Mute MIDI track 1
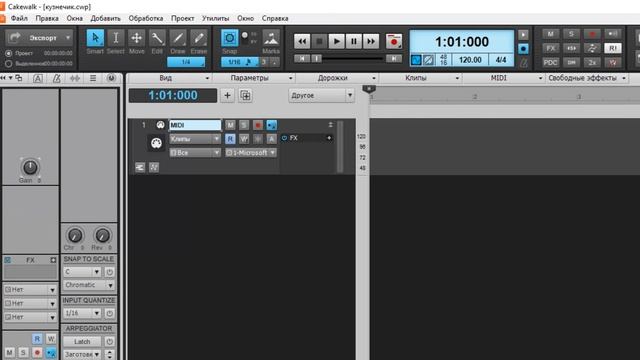 point(230,125)
